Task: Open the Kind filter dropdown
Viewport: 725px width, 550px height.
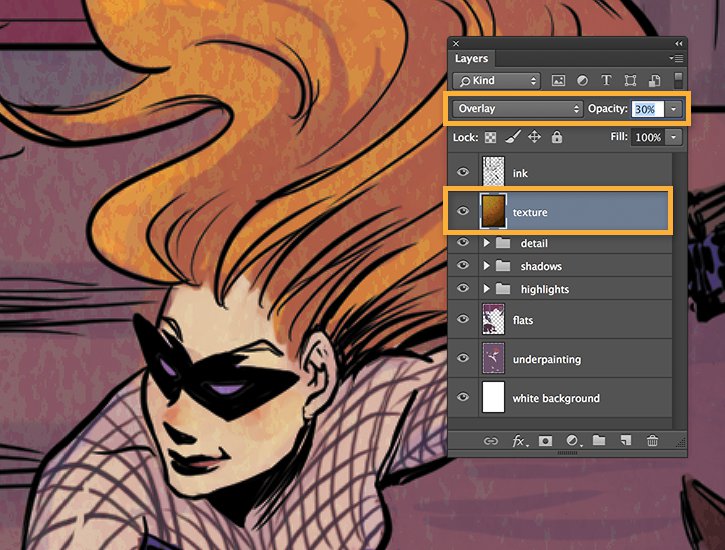Action: [x=496, y=81]
